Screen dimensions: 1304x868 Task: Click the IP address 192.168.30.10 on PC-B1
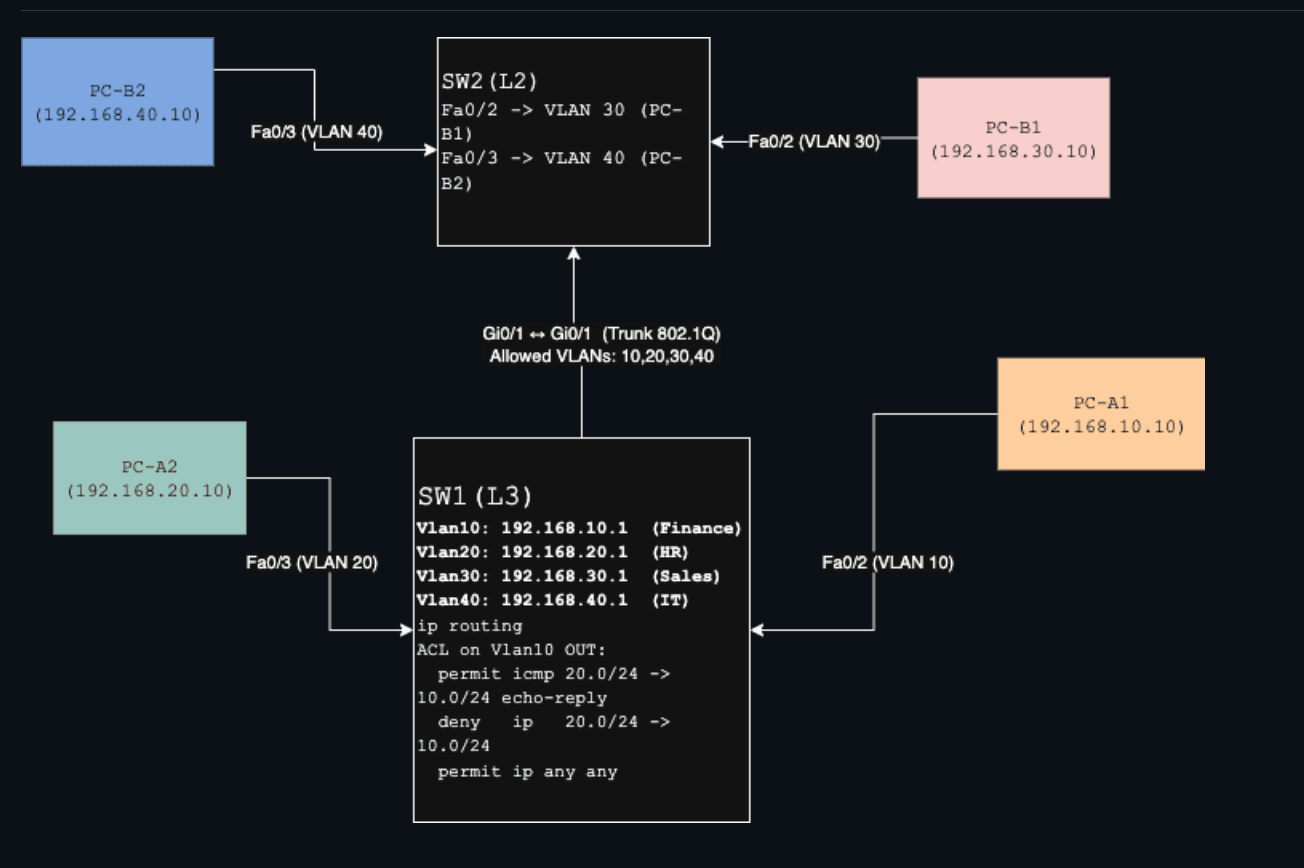[x=1013, y=153]
